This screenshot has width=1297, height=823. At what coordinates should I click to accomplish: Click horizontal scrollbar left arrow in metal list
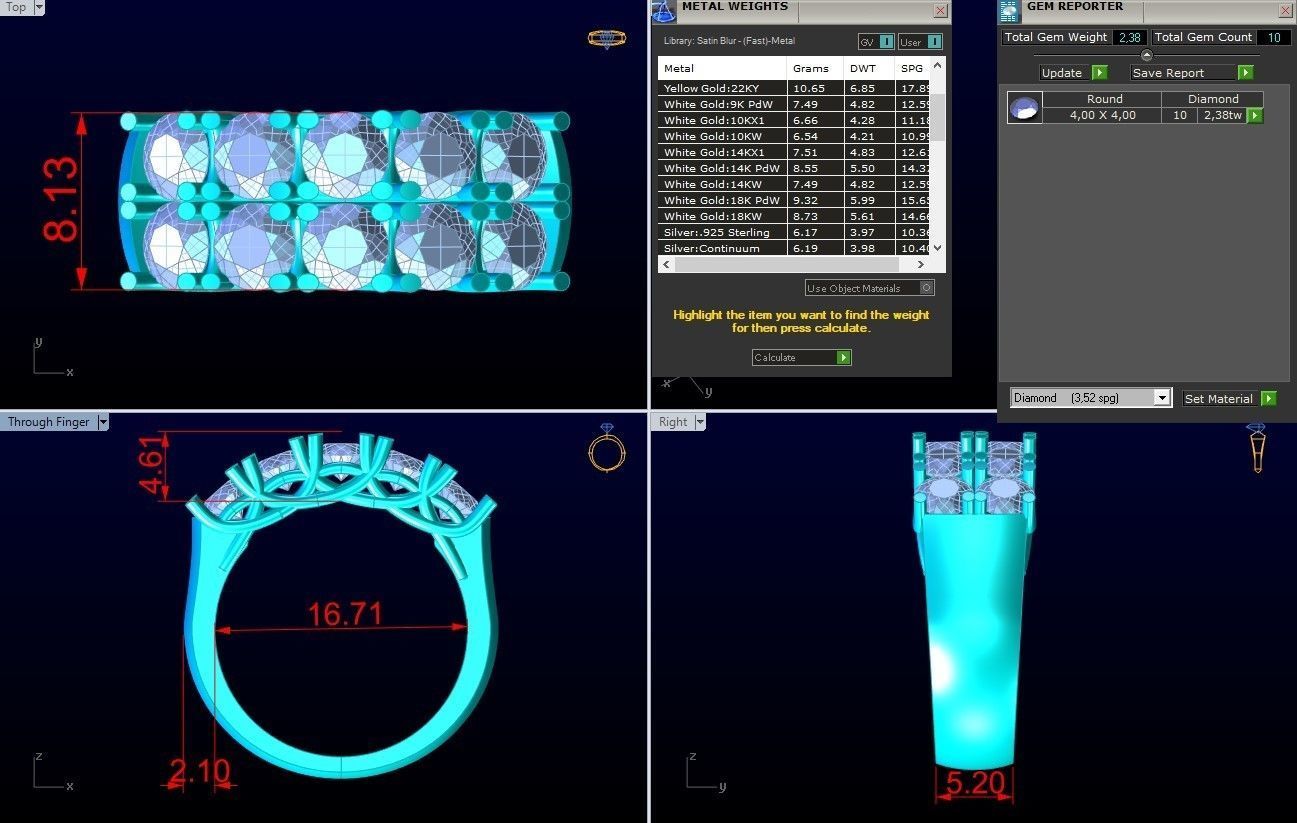pyautogui.click(x=666, y=265)
